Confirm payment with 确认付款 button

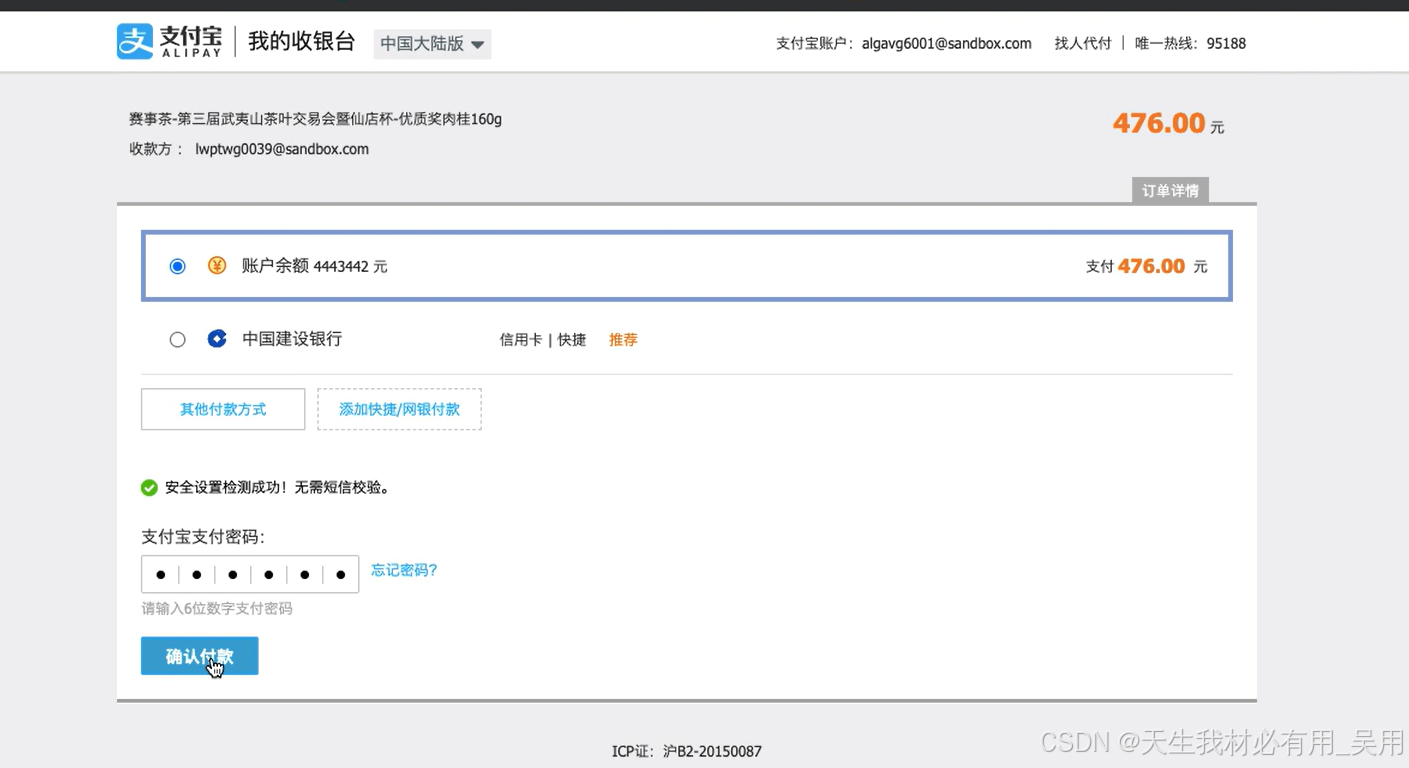click(x=200, y=656)
